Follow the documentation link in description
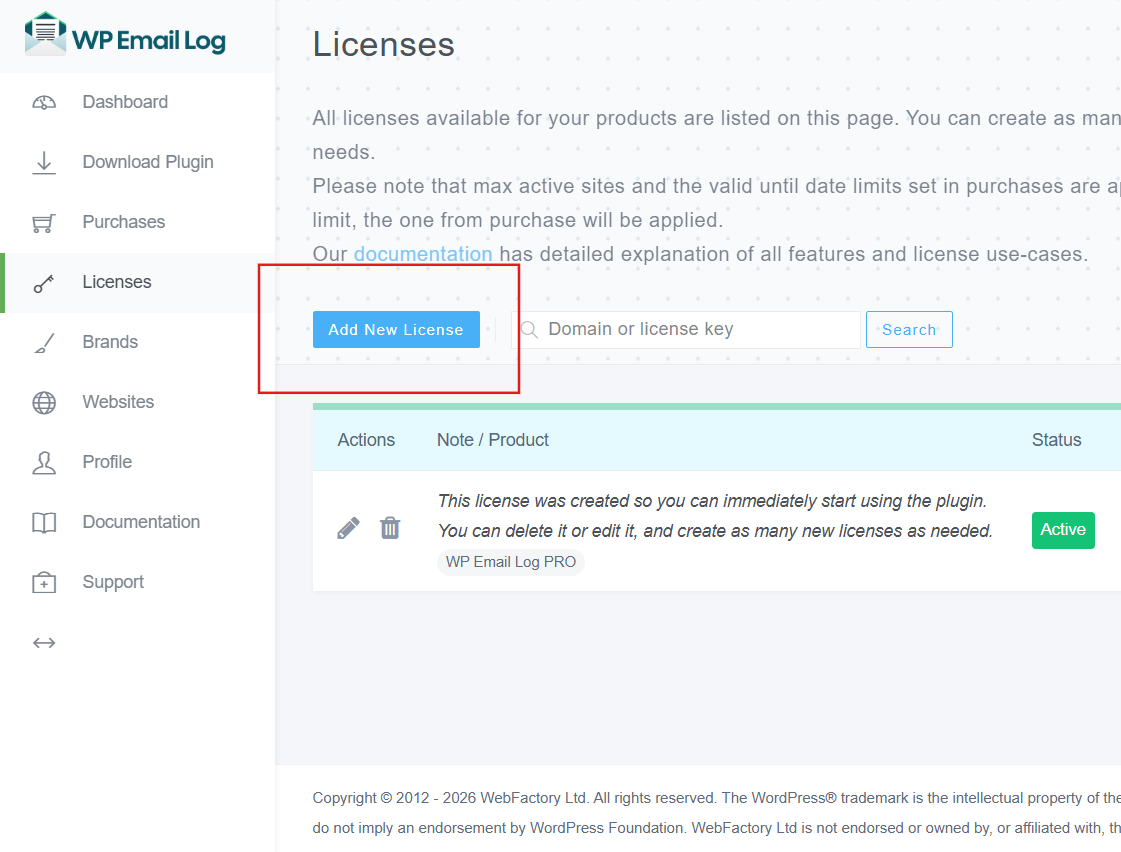1121x852 pixels. (423, 254)
